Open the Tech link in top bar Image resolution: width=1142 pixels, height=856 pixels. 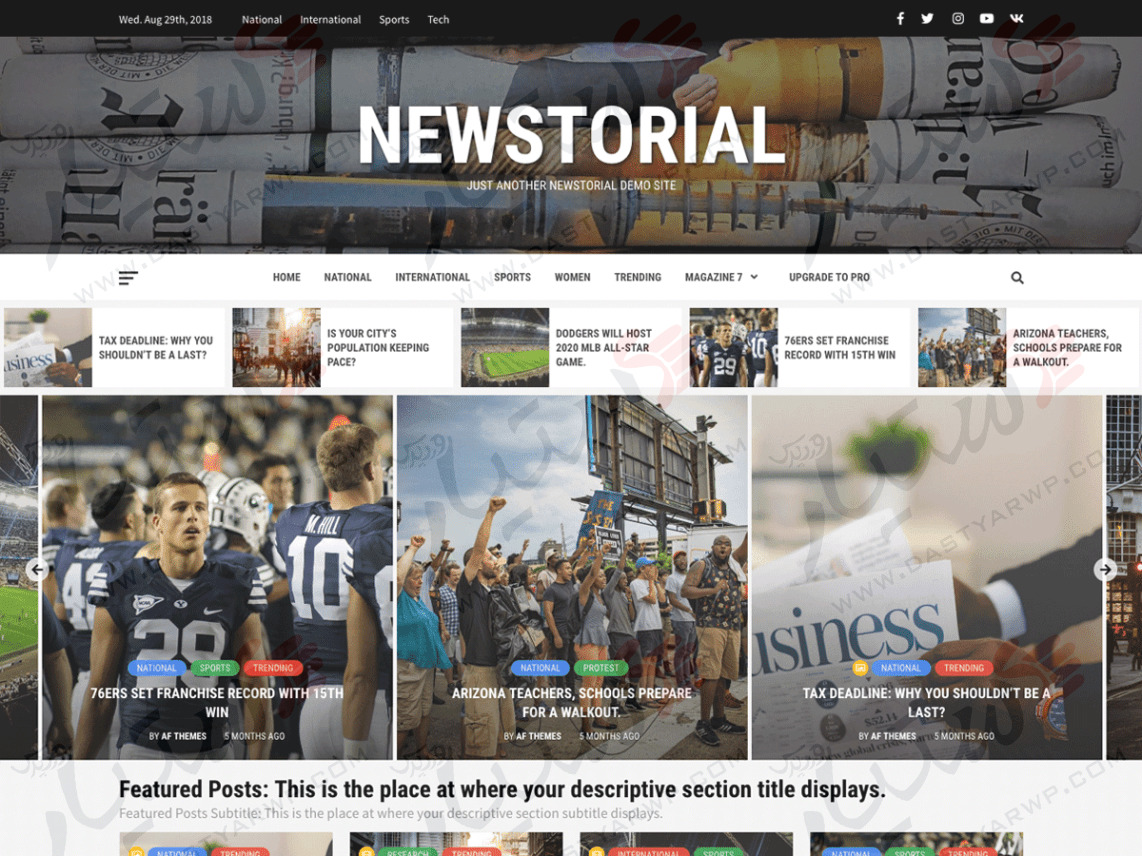click(438, 20)
